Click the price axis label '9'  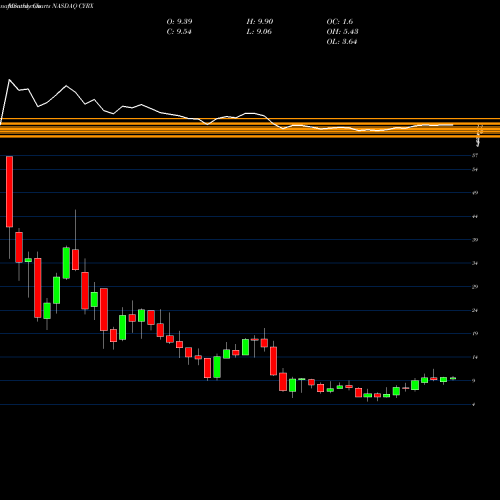[474, 381]
